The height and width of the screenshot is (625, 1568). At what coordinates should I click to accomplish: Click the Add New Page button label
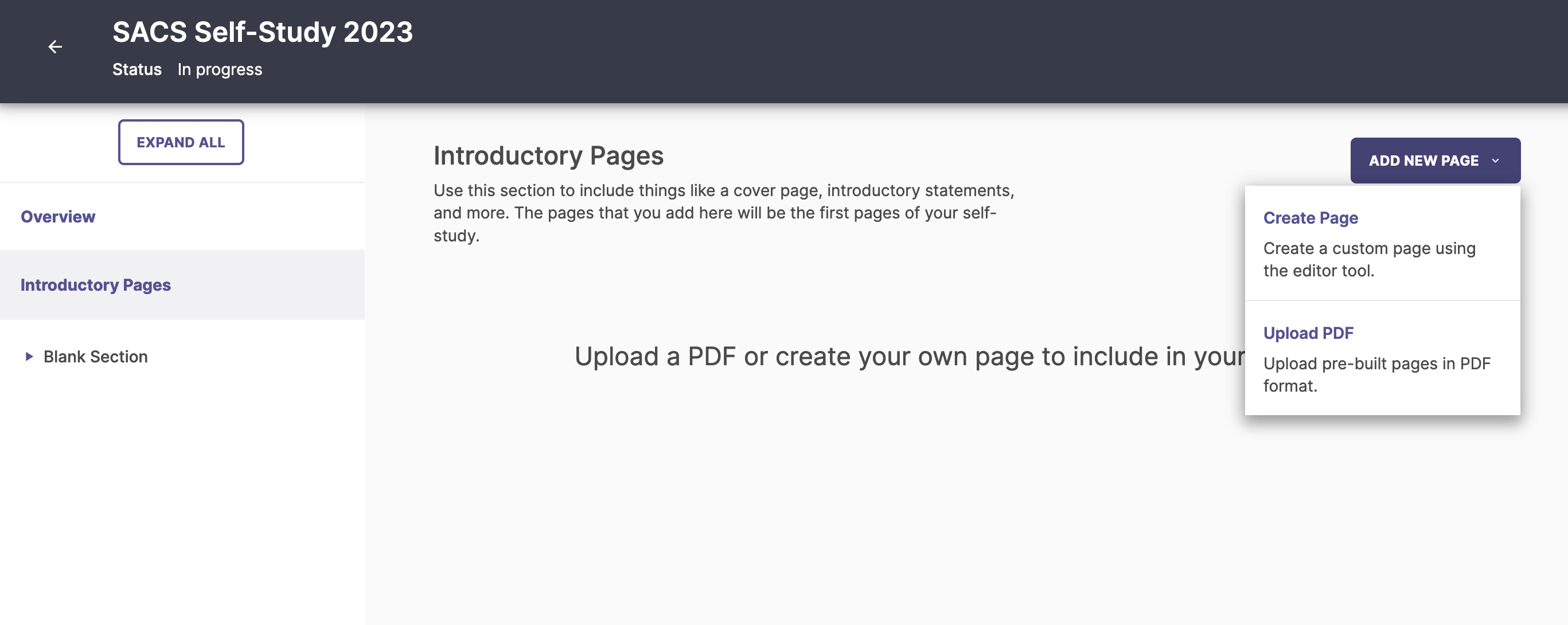(x=1423, y=161)
